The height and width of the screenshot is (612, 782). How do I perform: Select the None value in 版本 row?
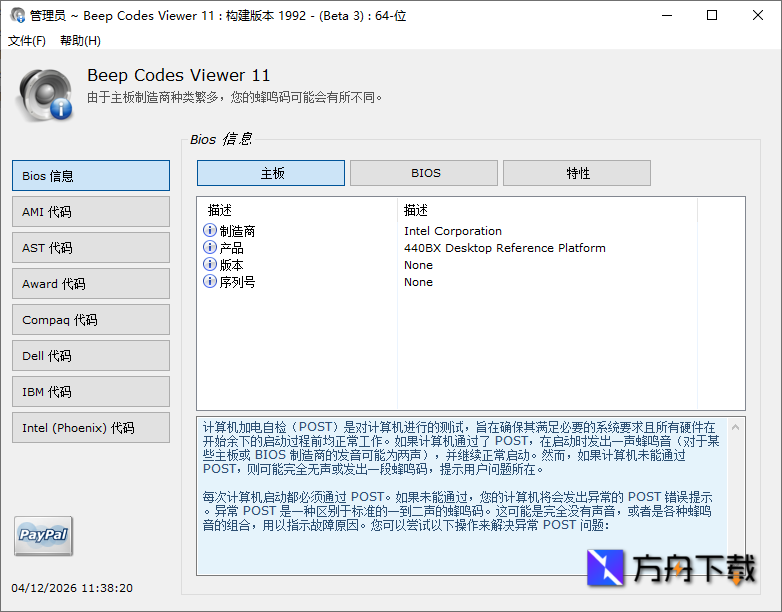418,265
